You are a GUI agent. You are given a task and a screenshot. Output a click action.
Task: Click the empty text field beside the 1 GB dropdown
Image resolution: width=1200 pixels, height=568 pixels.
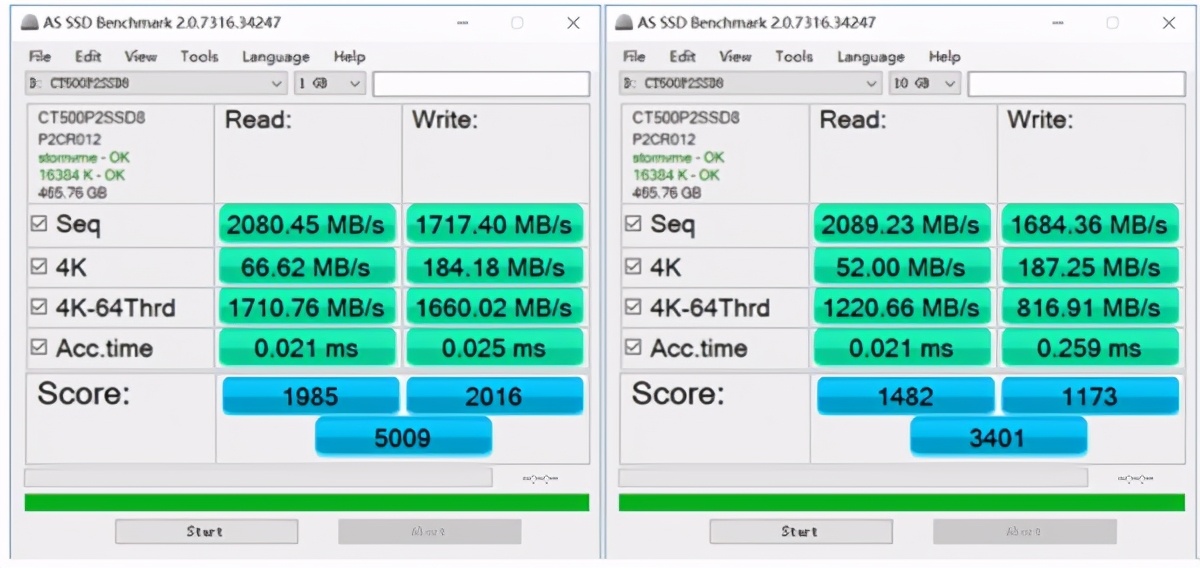tap(480, 84)
